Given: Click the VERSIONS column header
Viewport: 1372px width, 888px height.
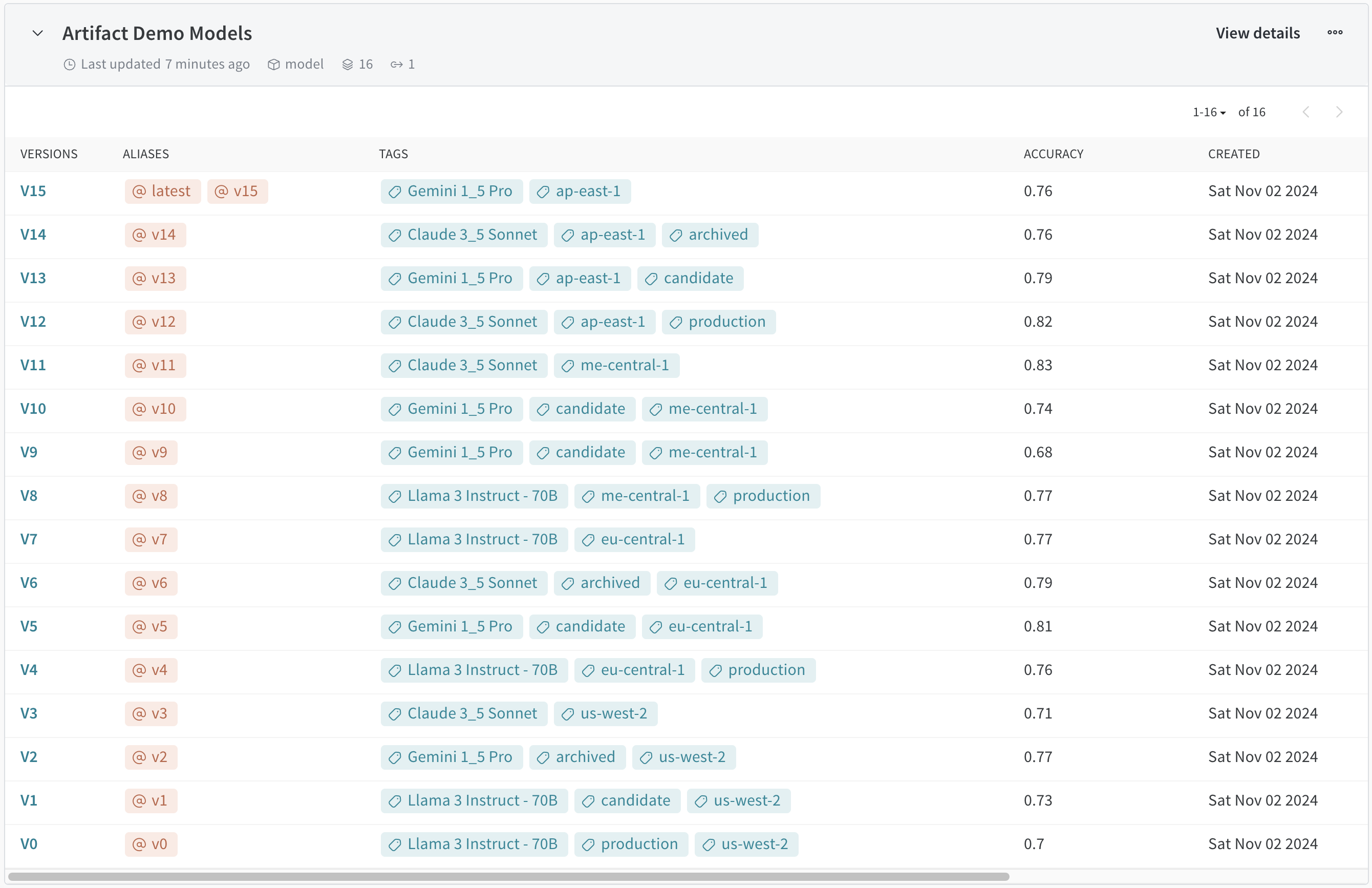Looking at the screenshot, I should tap(49, 154).
